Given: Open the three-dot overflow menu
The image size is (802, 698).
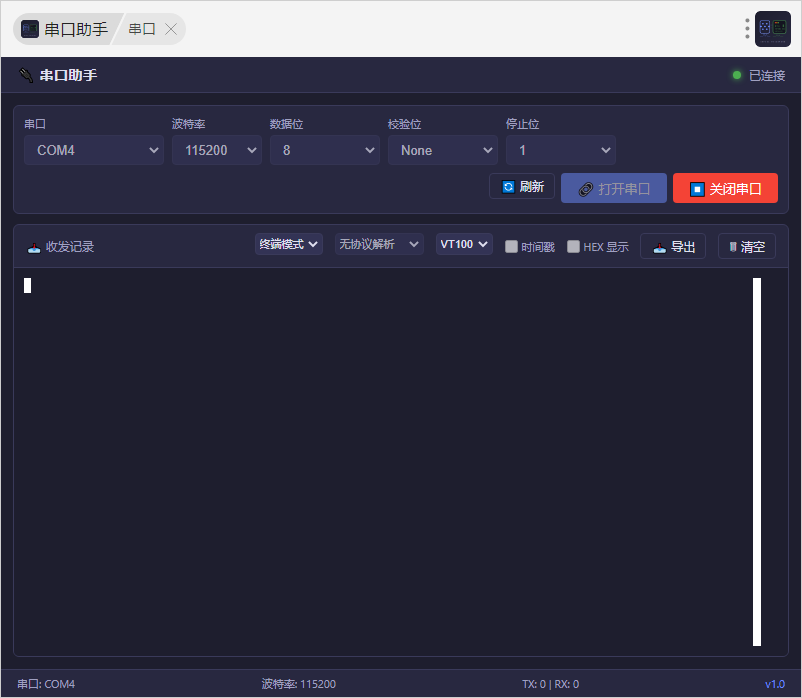Looking at the screenshot, I should coord(747,29).
